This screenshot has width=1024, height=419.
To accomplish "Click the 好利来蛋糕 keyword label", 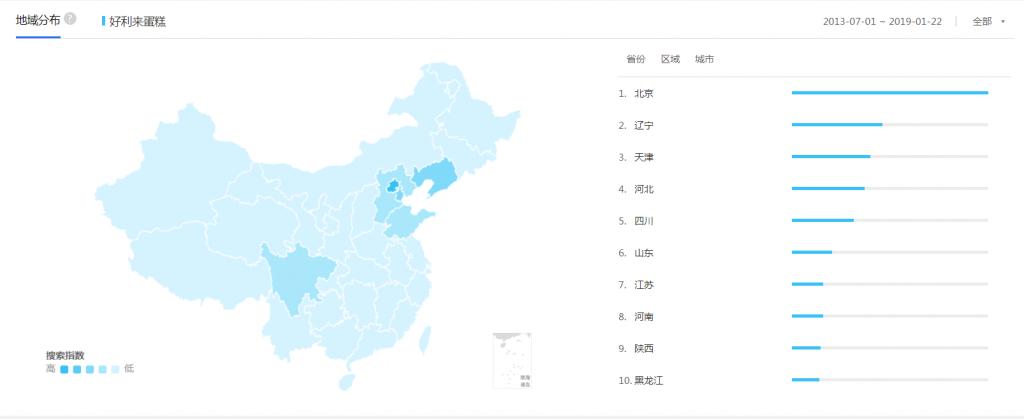I will [x=138, y=20].
